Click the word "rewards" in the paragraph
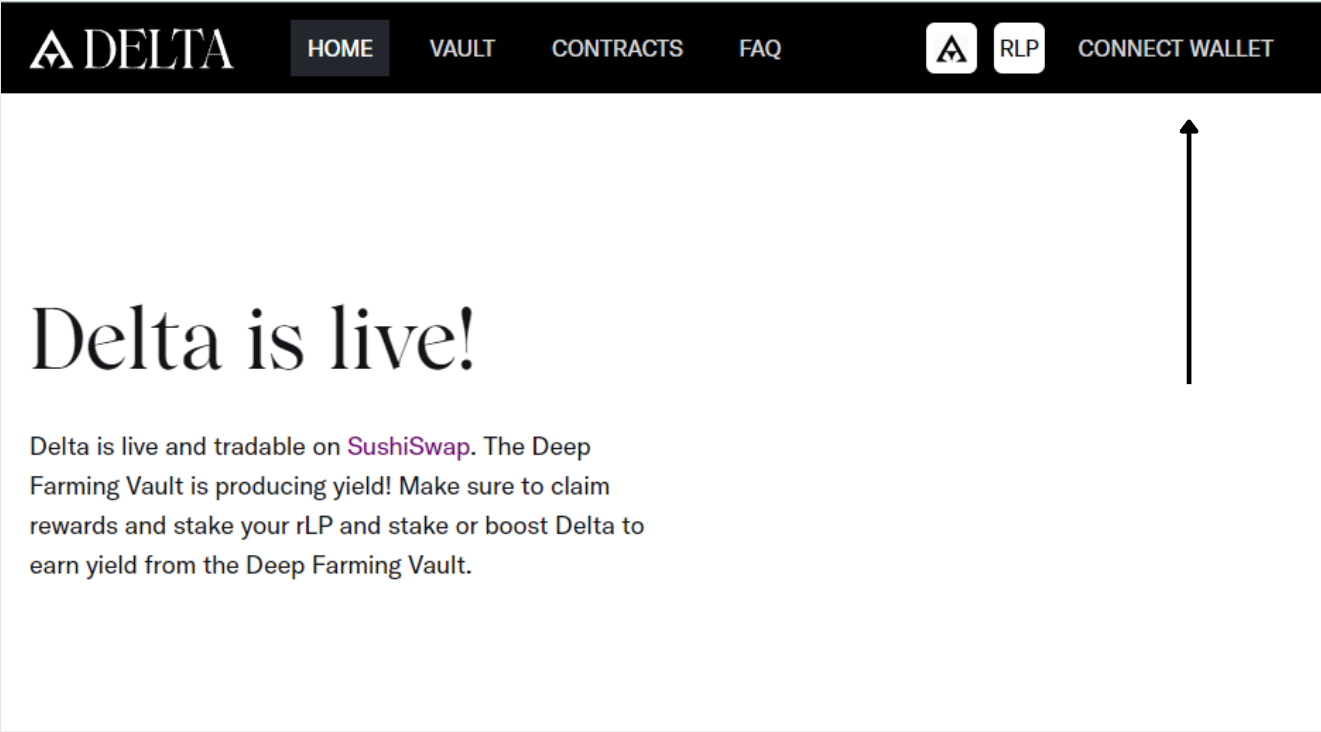This screenshot has height=732, width=1321. click(x=72, y=525)
